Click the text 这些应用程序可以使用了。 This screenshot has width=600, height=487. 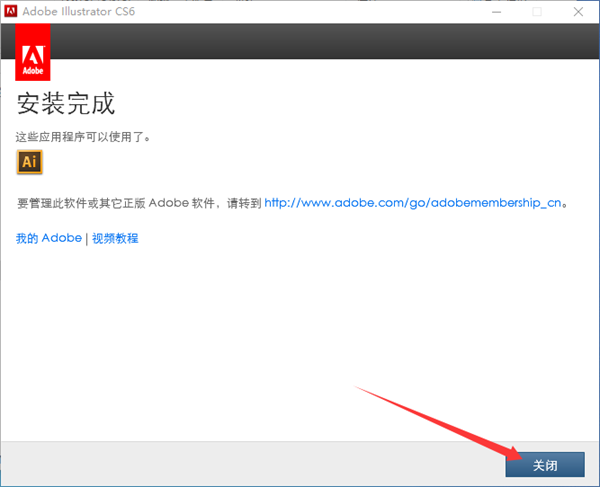click(x=83, y=137)
